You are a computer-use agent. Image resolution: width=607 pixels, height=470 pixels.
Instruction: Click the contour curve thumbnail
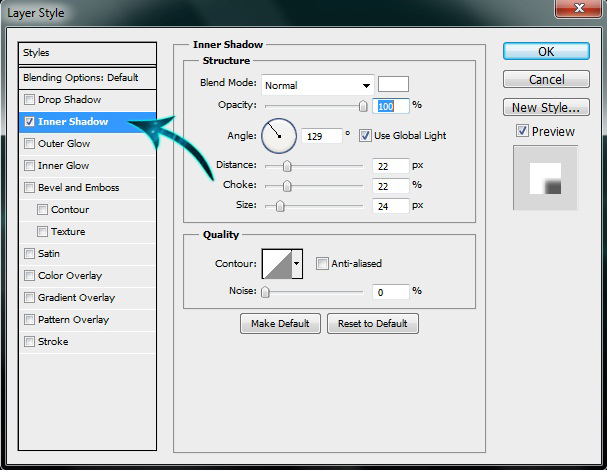point(275,264)
